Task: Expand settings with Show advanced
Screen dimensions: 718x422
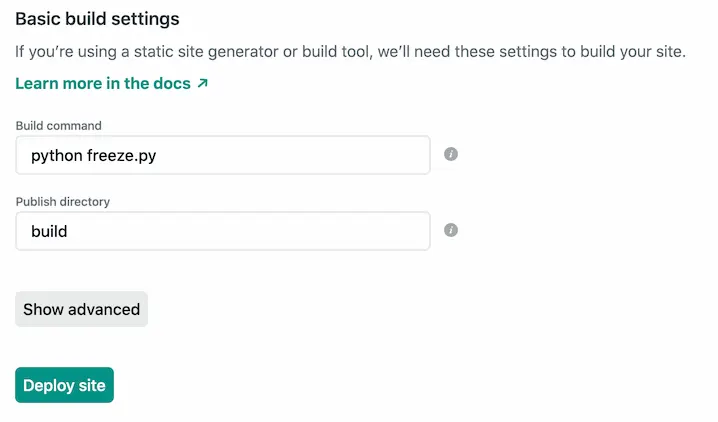Action: tap(81, 309)
